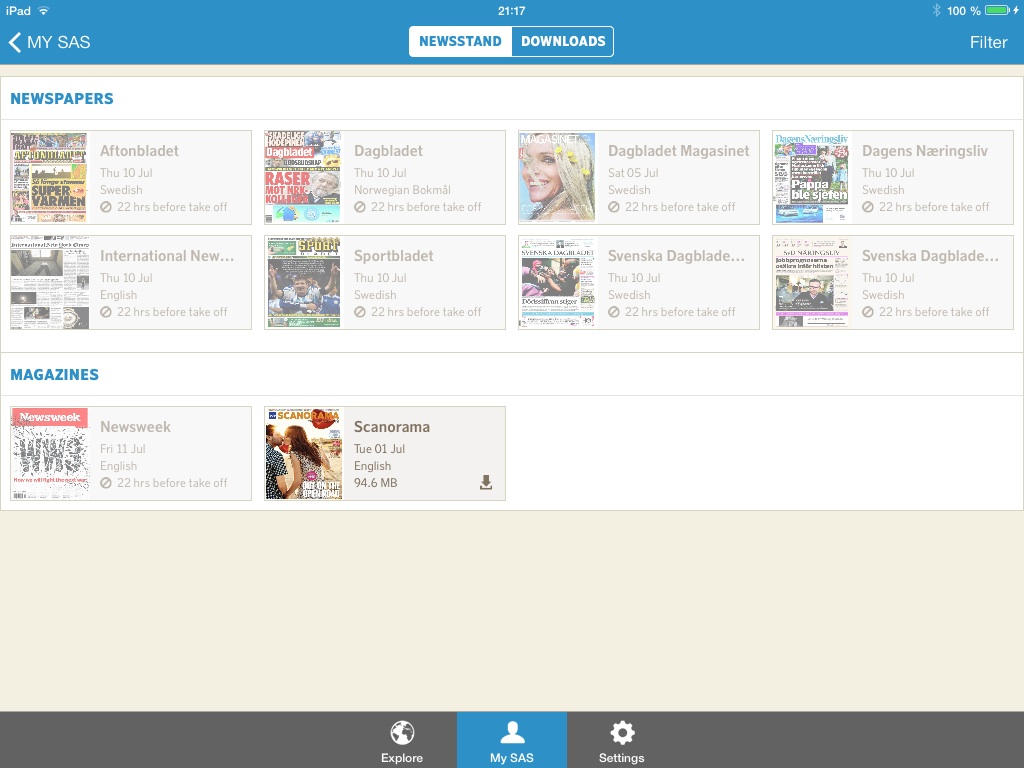Tap the Settings gear icon

pyautogui.click(x=622, y=734)
